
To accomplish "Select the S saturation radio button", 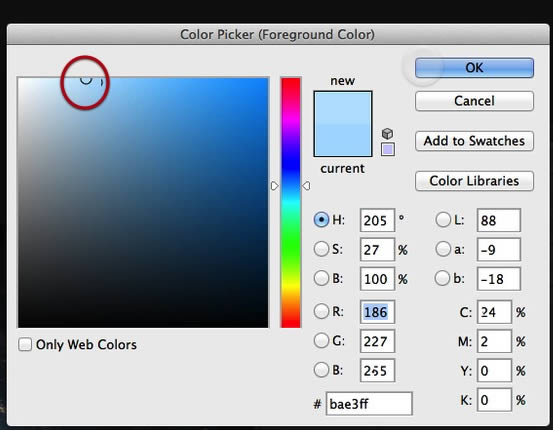I will click(x=321, y=249).
